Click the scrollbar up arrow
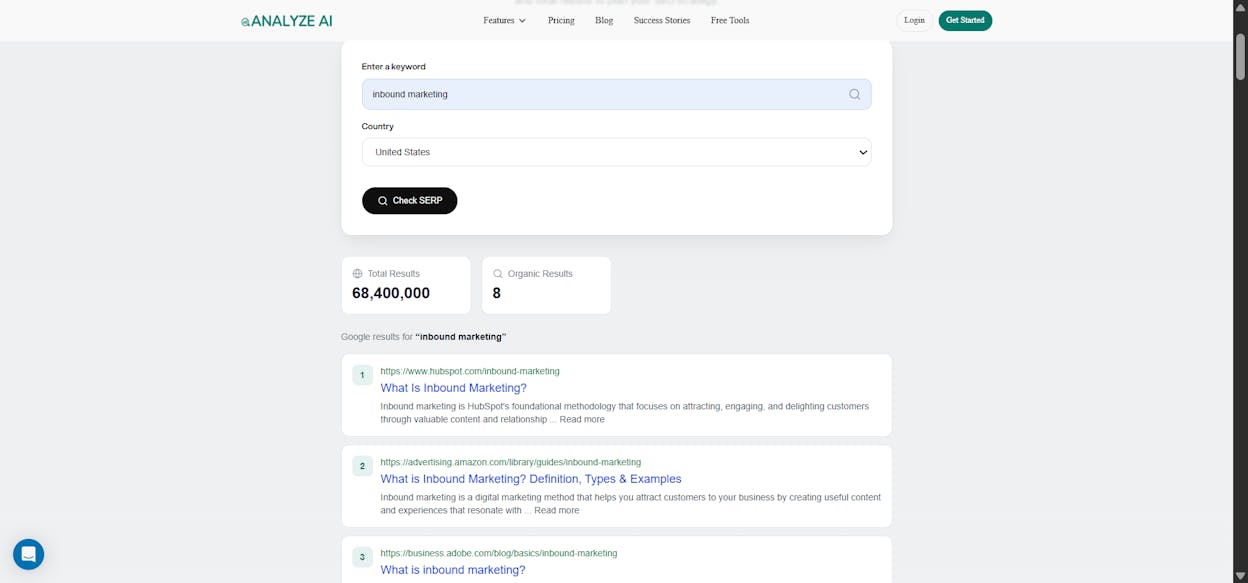This screenshot has height=583, width=1248. click(x=1240, y=7)
